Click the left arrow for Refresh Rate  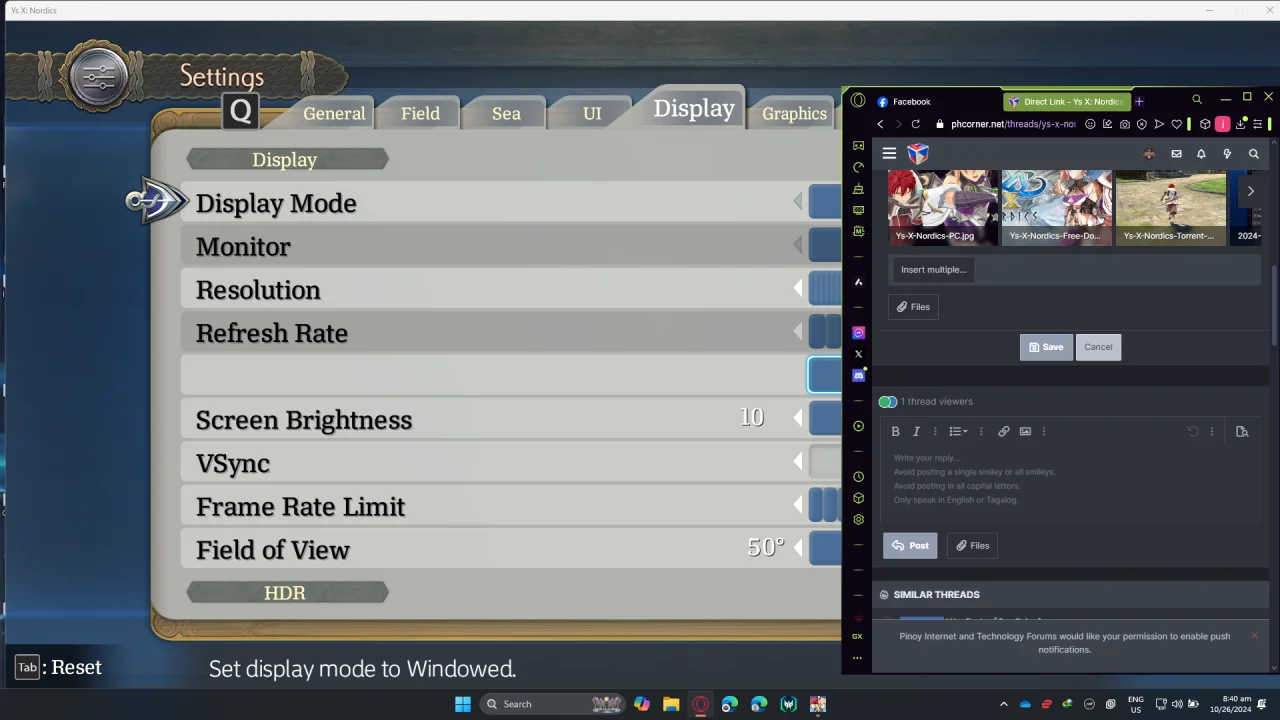(x=798, y=333)
